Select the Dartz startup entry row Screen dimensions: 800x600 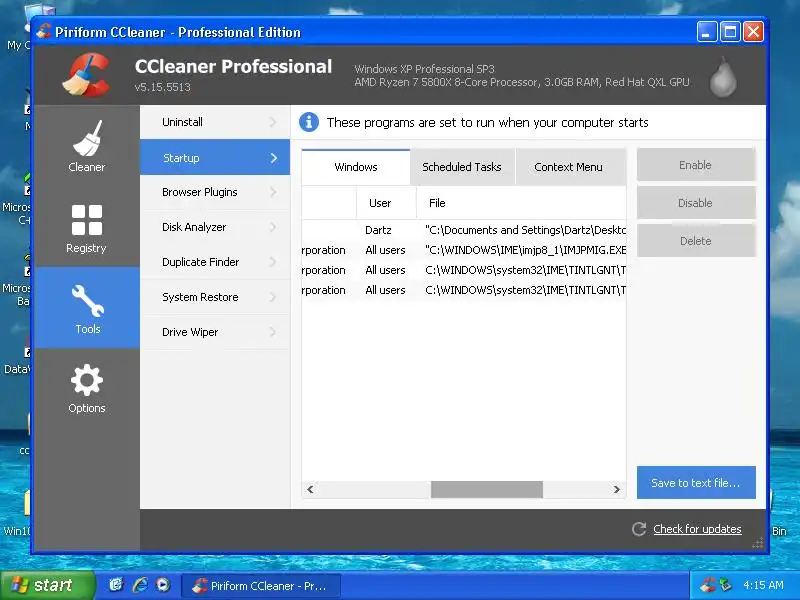464,230
